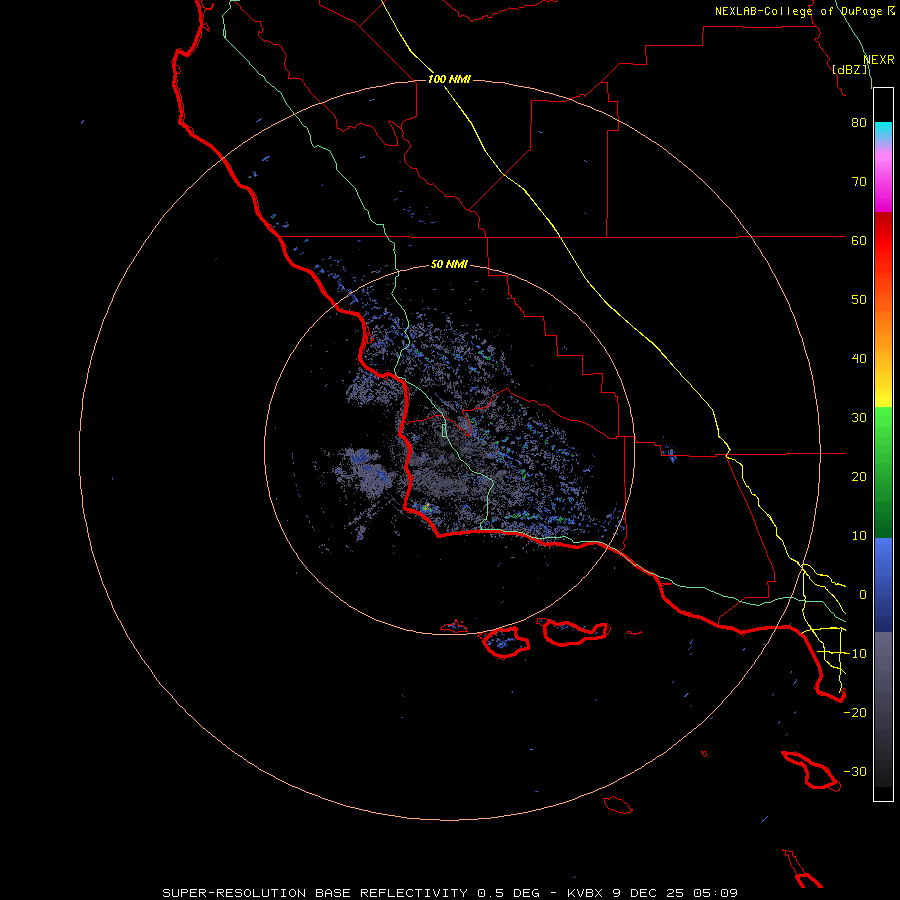Select the 10 value on the dBZ scale
900x900 pixels.
(x=859, y=536)
